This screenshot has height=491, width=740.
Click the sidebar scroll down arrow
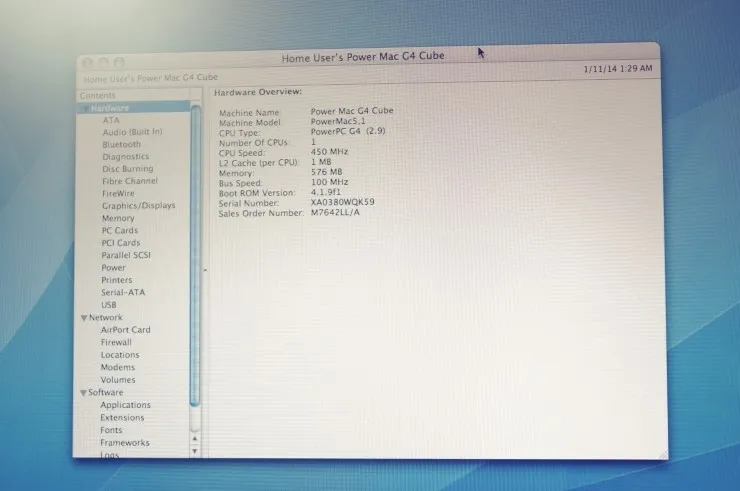(x=194, y=451)
